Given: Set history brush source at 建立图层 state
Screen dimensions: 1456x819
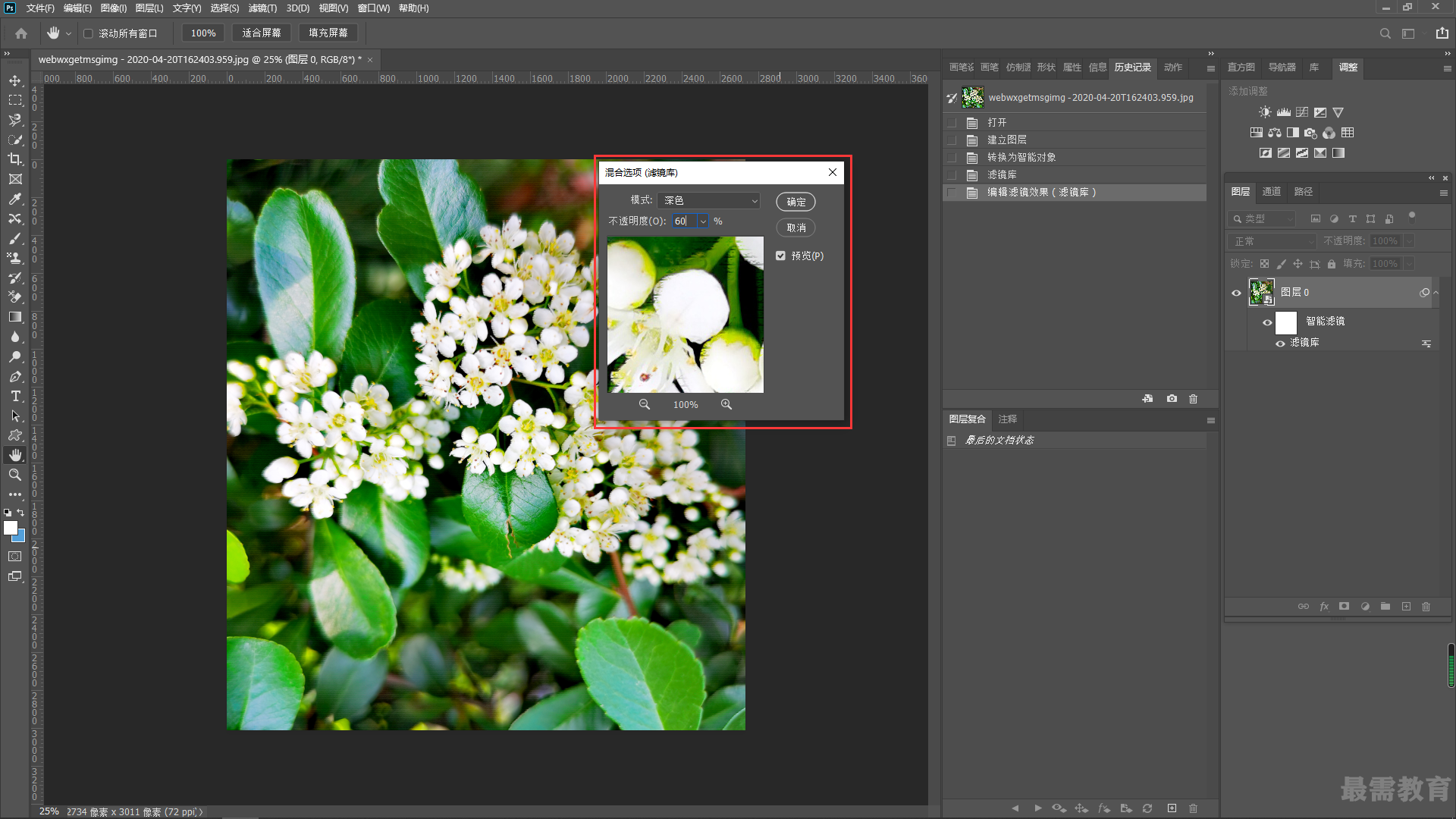Looking at the screenshot, I should pyautogui.click(x=952, y=140).
